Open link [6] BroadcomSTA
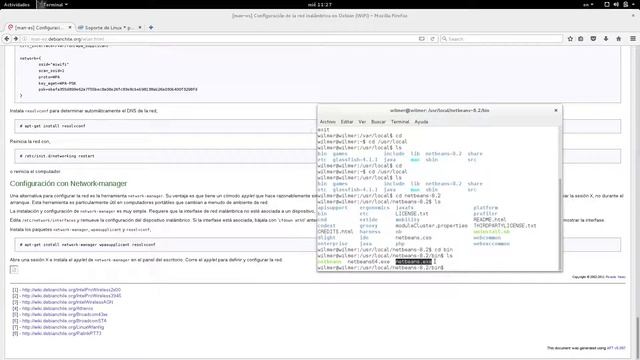The width and height of the screenshot is (640, 360). click(x=64, y=321)
